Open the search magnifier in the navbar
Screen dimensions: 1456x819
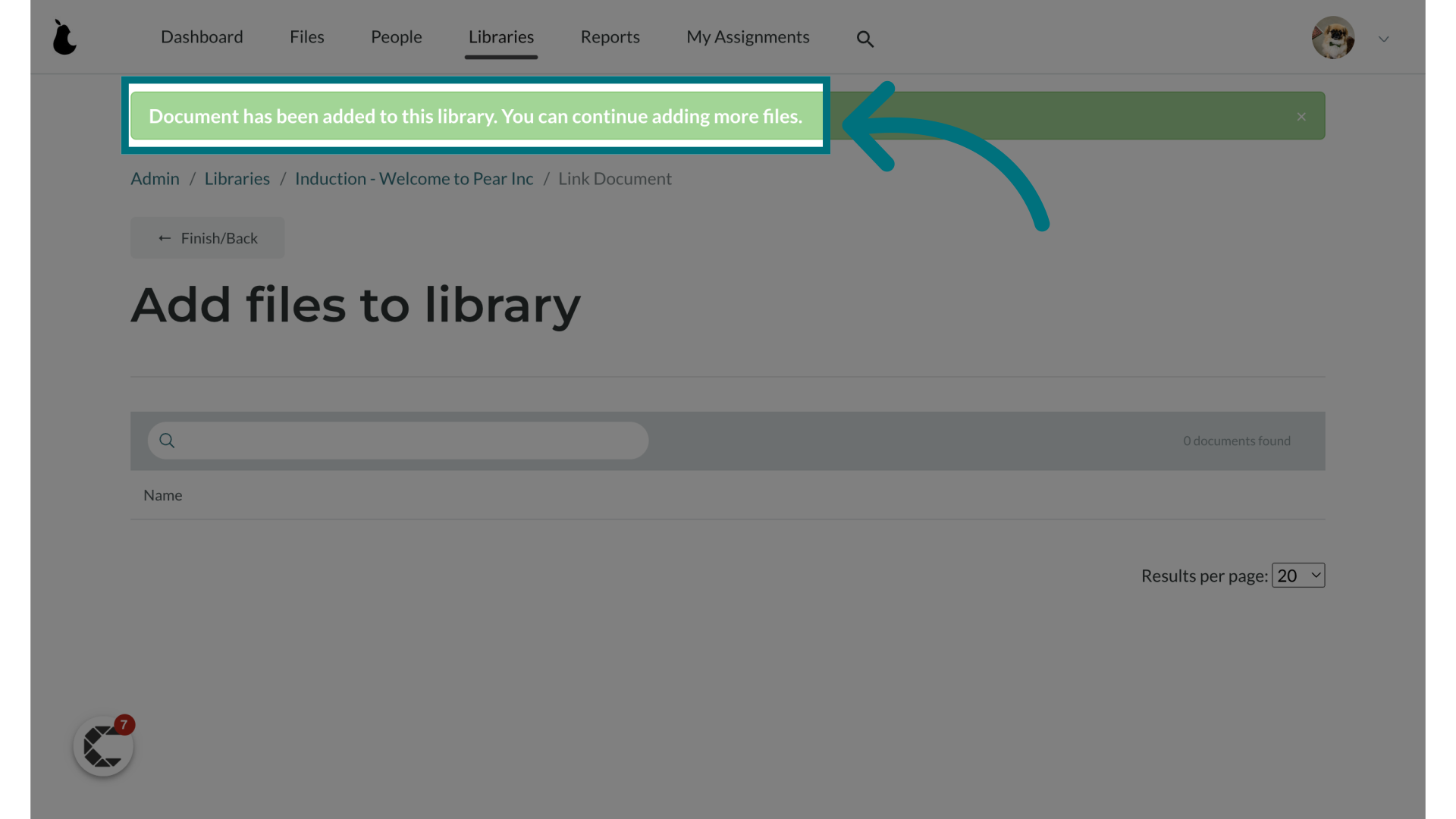(x=865, y=39)
